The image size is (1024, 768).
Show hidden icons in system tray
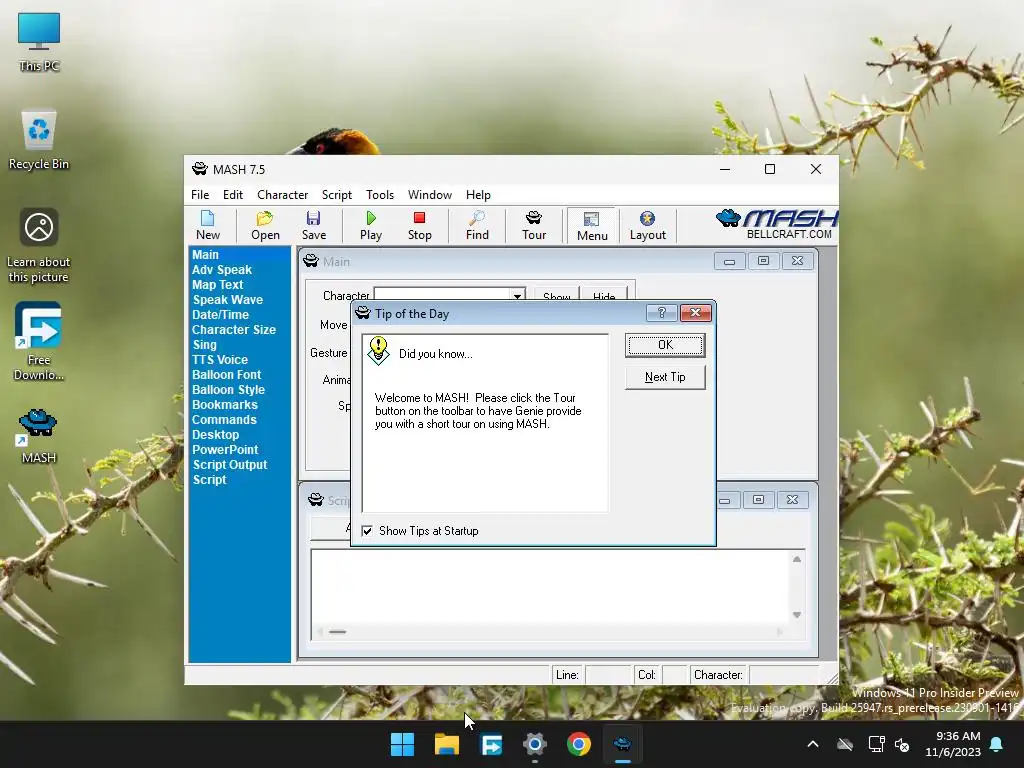[x=812, y=744]
